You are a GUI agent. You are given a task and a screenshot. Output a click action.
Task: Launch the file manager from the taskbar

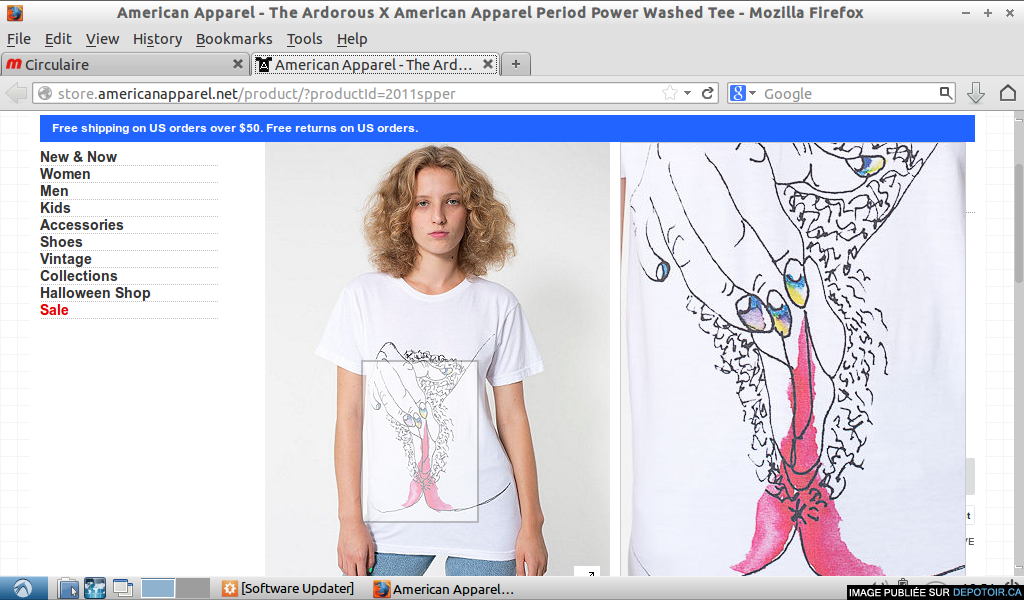67,588
